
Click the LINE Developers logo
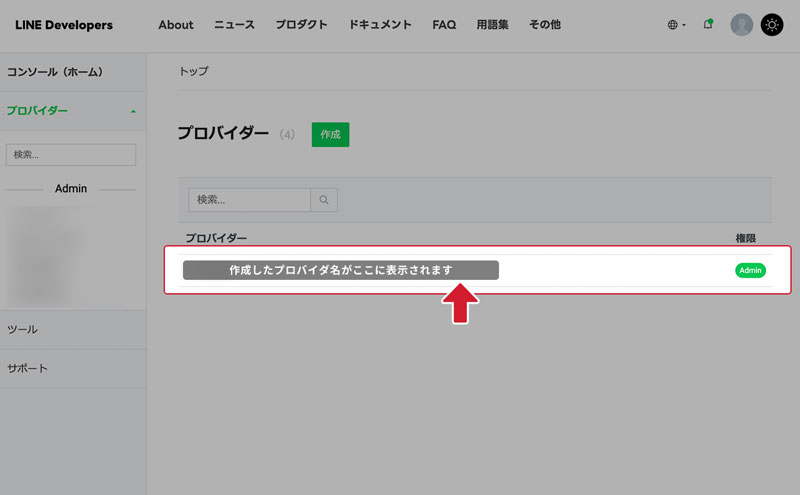tap(64, 25)
